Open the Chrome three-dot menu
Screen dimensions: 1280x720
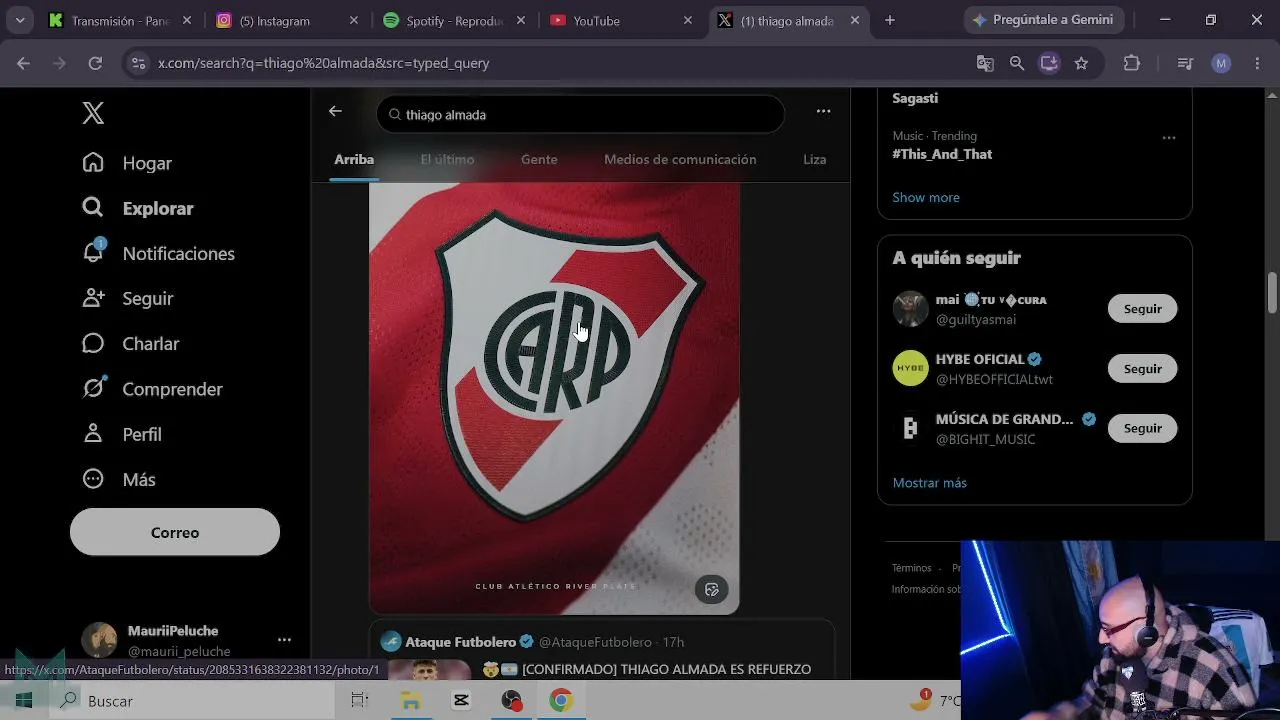coord(1257,63)
